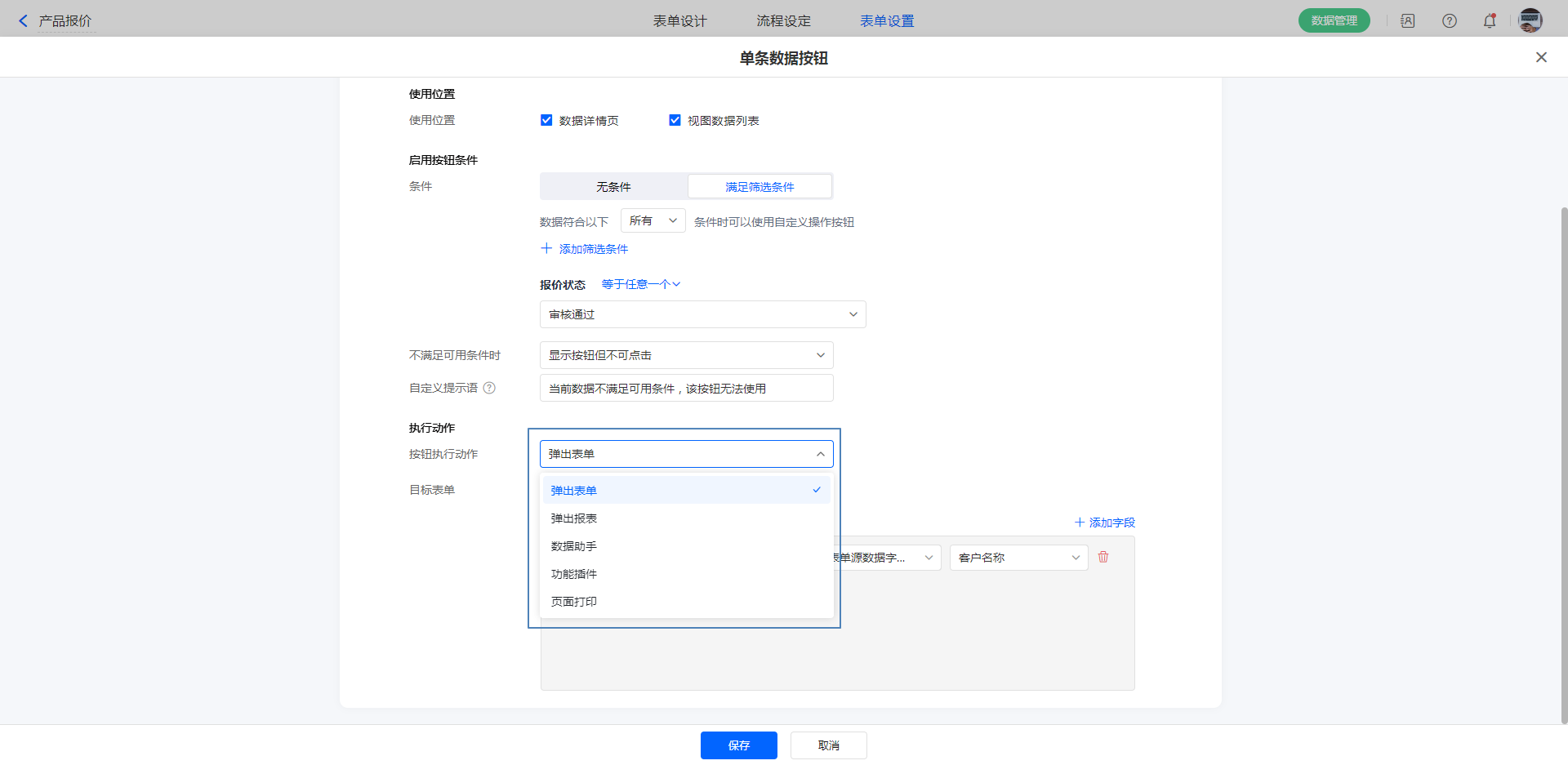Open the 显示按钮但不可点击 dropdown

point(686,355)
